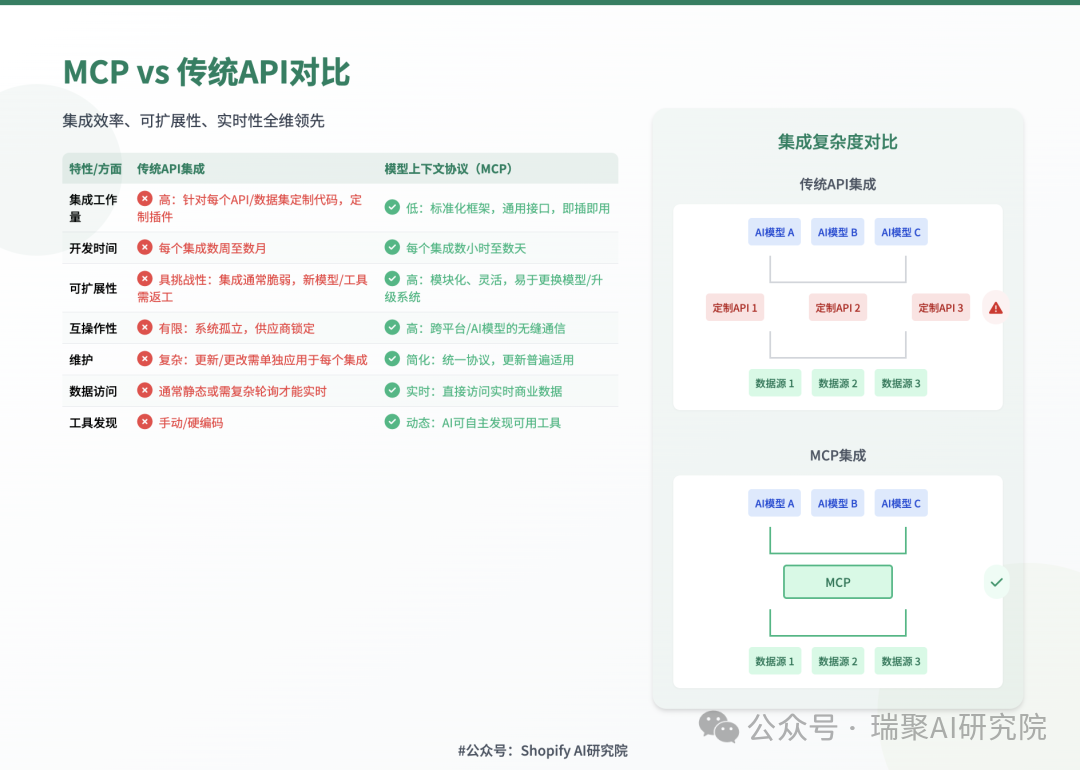This screenshot has width=1080, height=770.
Task: Select 数据源 3 in 传统API集成 diagram
Action: [x=901, y=383]
